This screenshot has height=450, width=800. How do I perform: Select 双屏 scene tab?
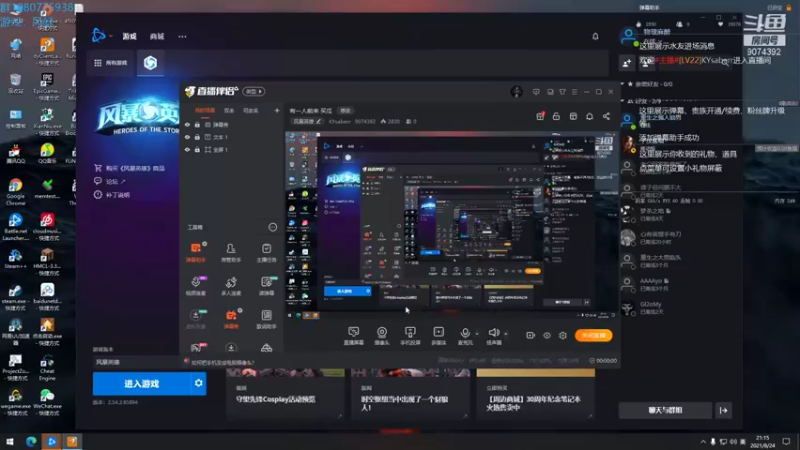(x=229, y=110)
